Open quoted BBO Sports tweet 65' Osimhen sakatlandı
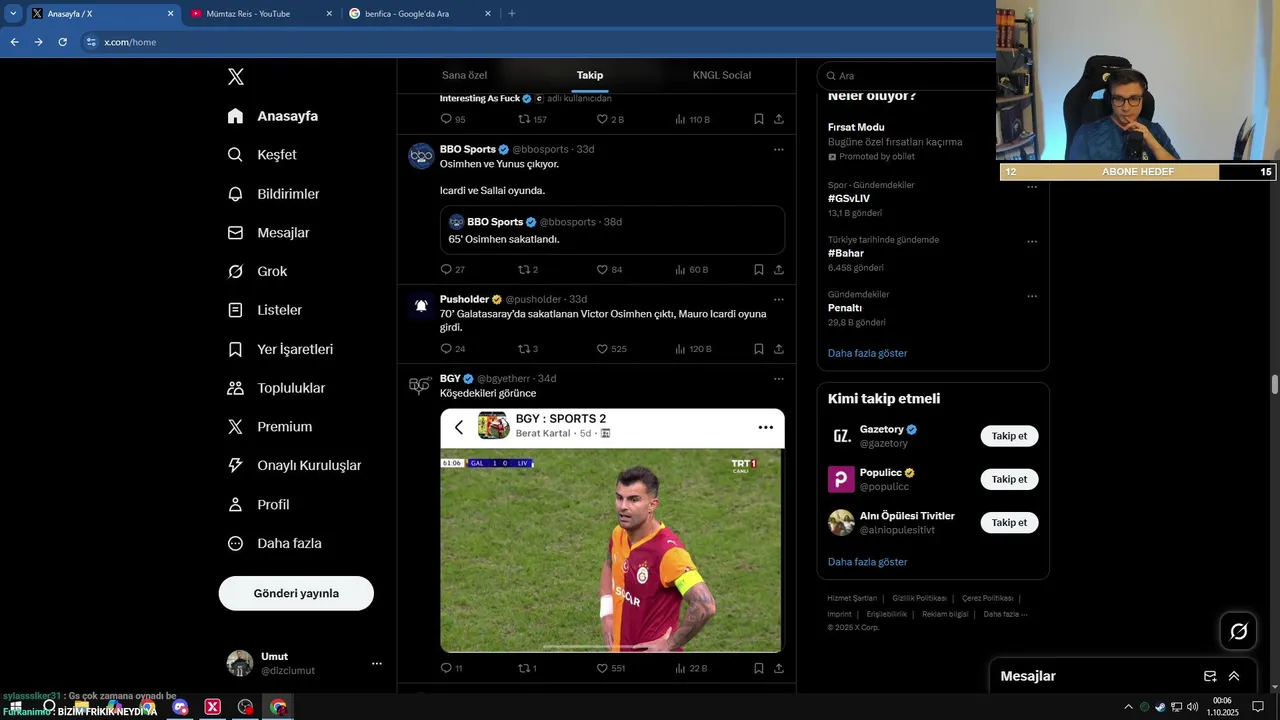 (612, 230)
